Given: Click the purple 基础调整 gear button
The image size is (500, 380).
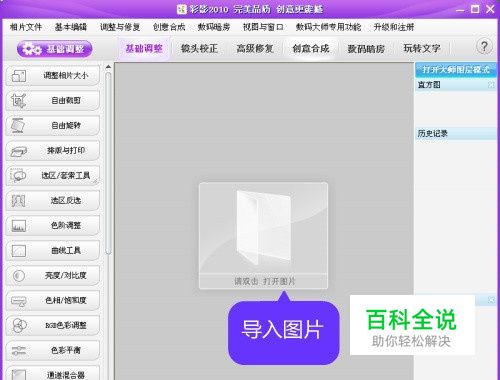Looking at the screenshot, I should [x=54, y=49].
